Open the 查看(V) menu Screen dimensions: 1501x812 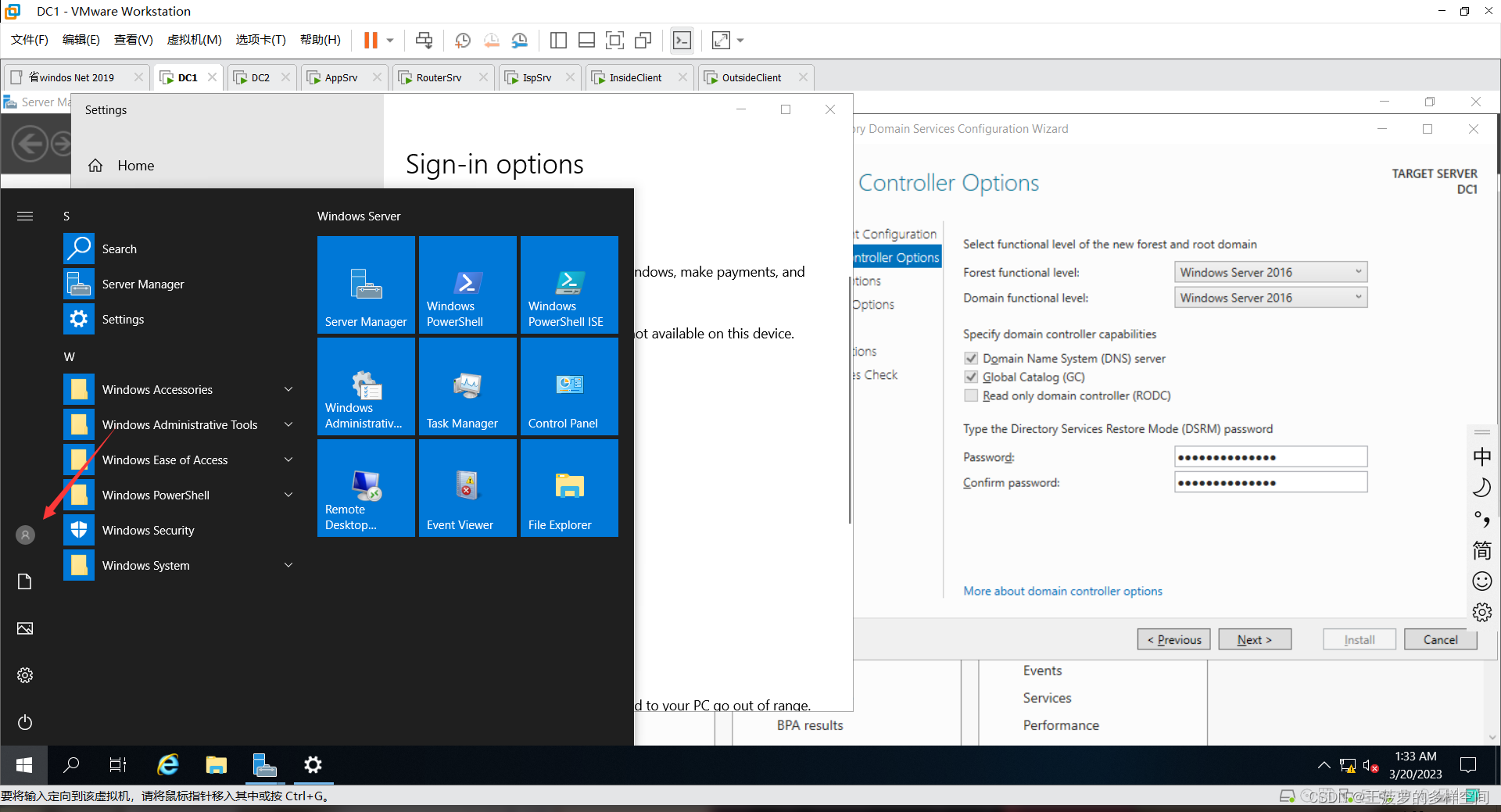134,40
